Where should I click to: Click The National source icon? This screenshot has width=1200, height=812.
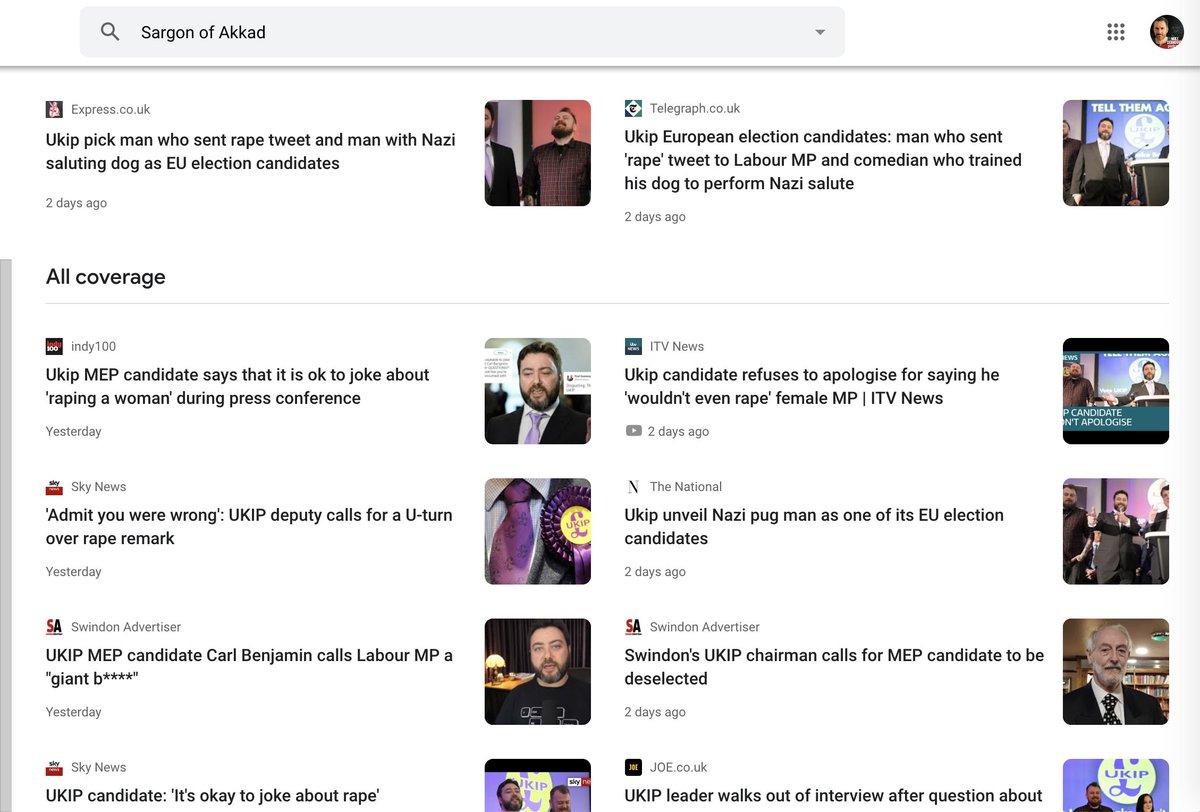tap(633, 487)
